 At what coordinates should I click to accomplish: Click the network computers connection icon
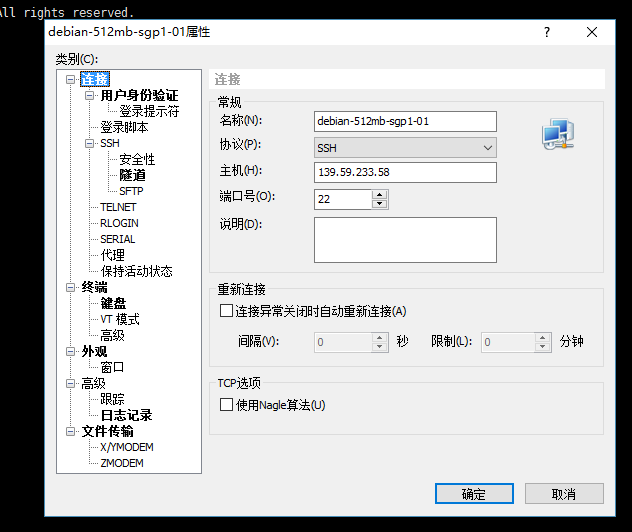555,134
